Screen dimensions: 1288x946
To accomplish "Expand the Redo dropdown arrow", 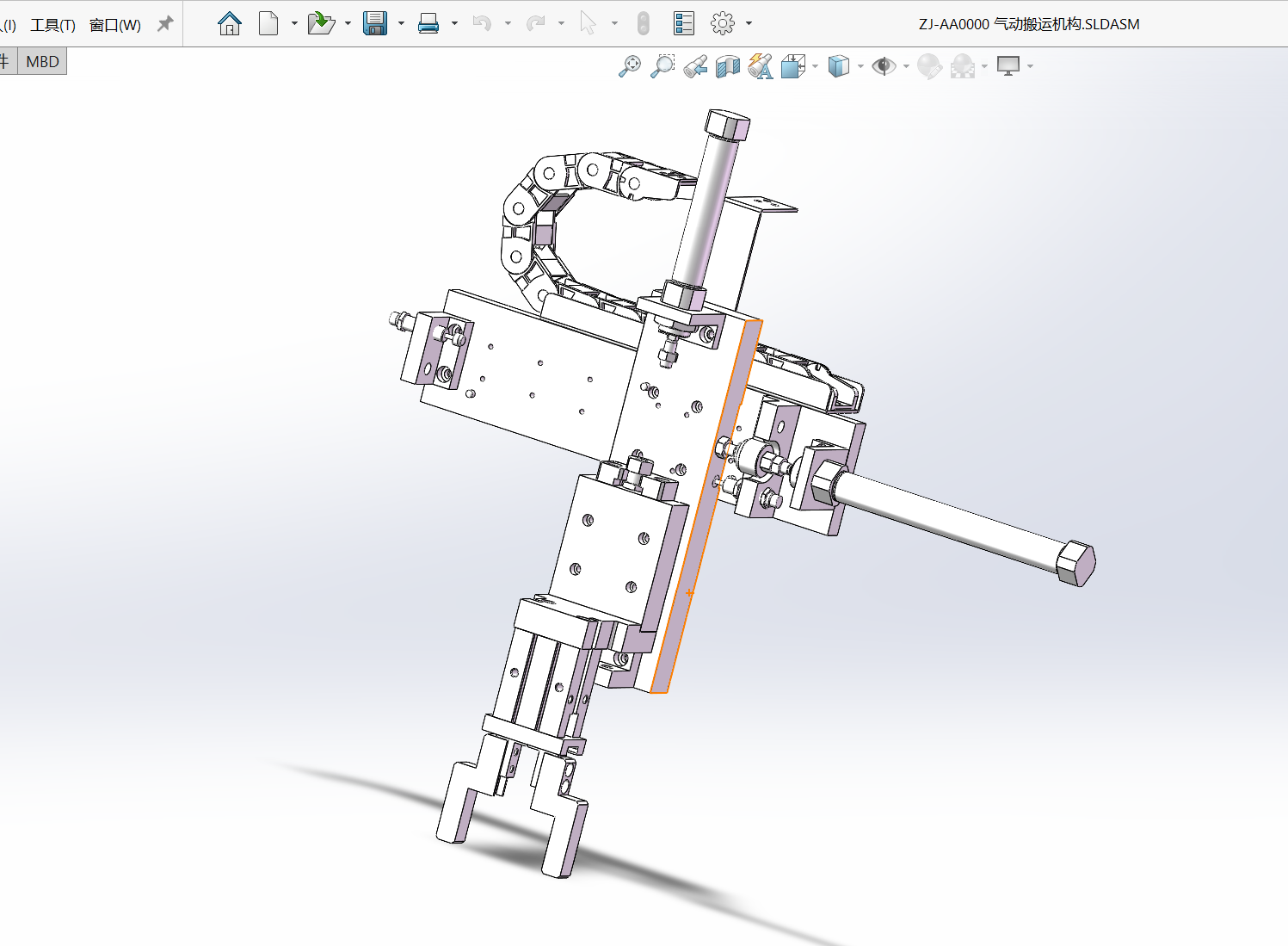I will pos(561,23).
